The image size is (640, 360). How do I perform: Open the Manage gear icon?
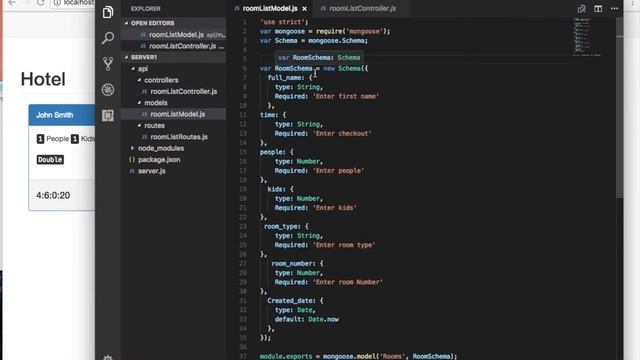click(108, 358)
